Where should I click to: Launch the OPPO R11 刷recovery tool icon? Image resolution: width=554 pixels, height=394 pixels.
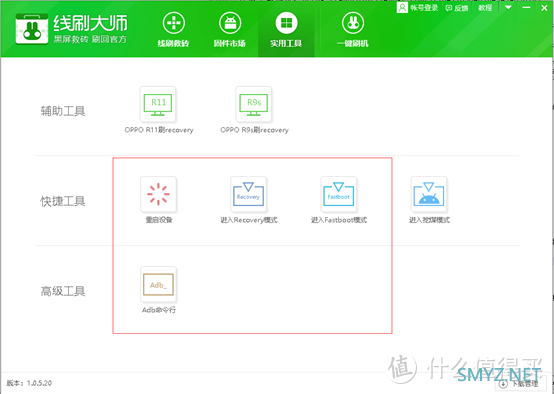point(158,104)
